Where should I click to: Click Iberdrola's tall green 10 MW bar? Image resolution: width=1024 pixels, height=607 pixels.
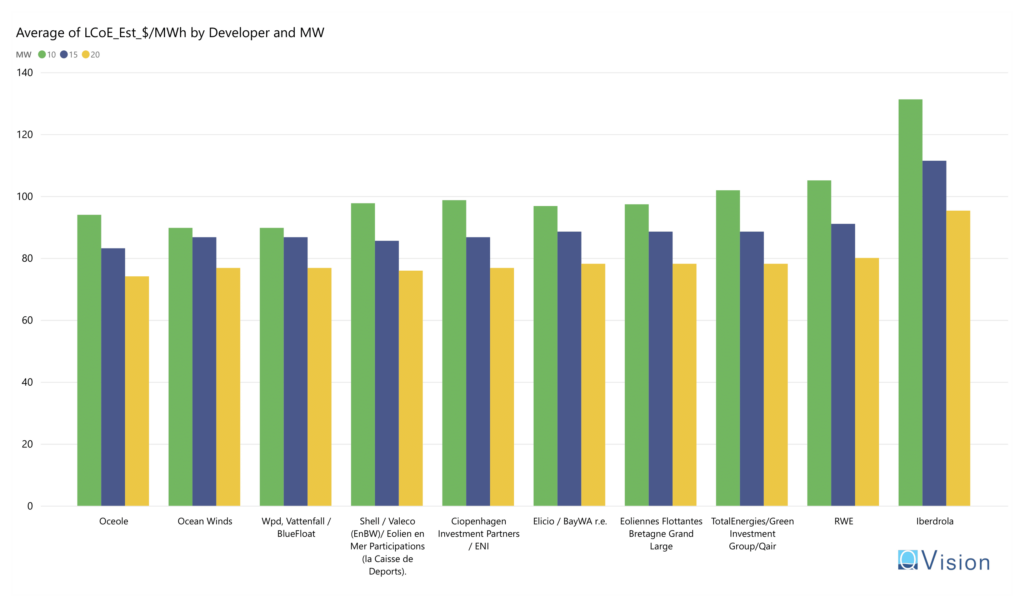[x=910, y=303]
